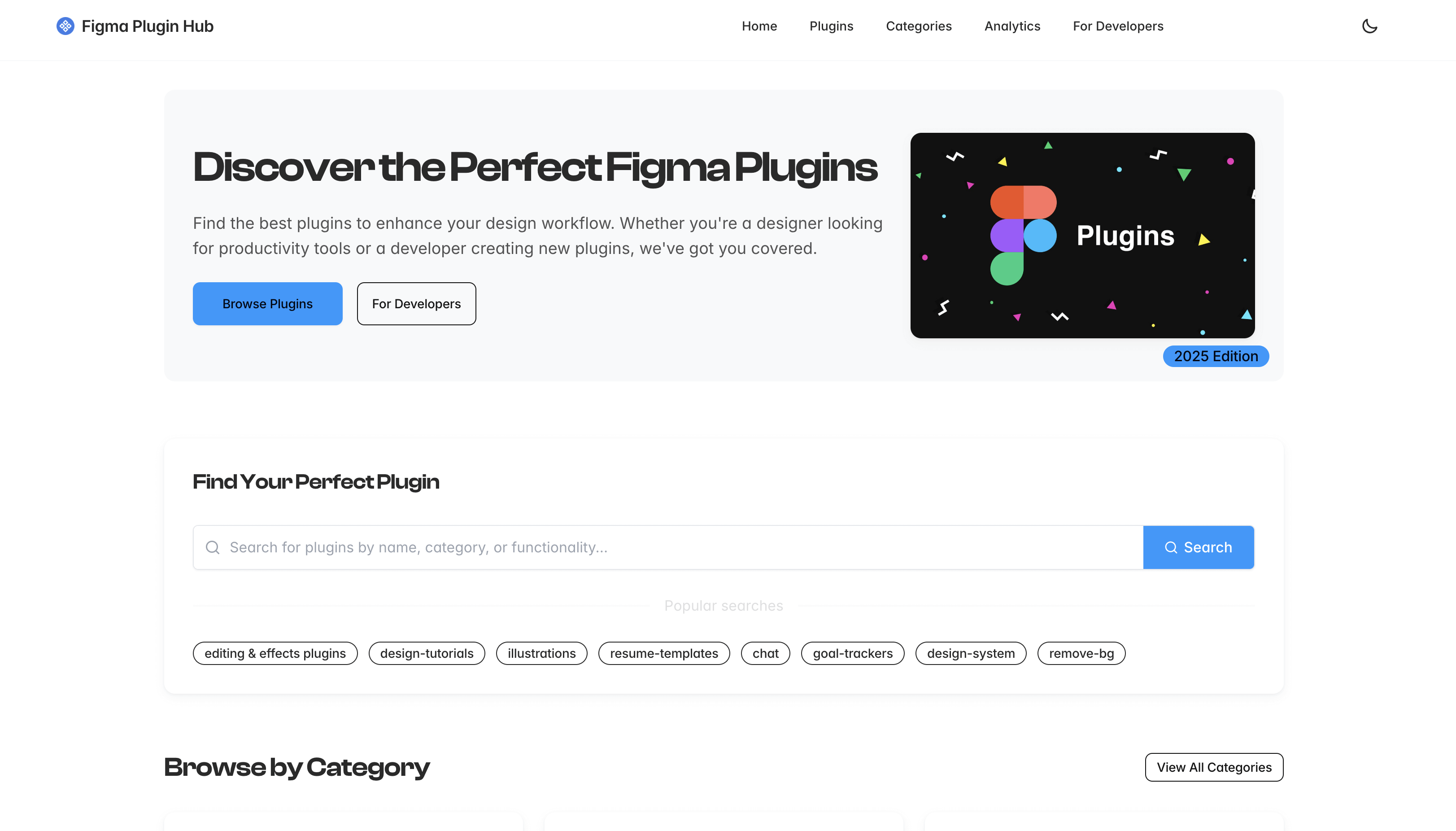Toggle dark mode with the moon icon

pos(1370,26)
